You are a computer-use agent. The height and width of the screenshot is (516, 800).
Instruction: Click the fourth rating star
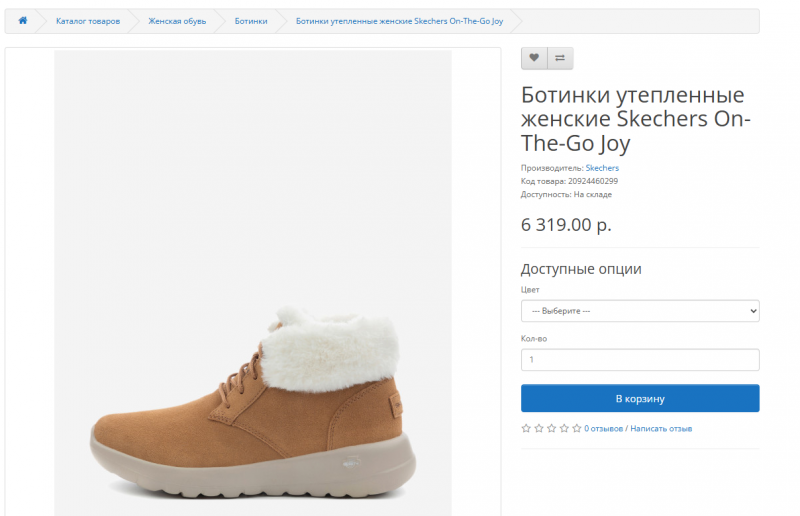[x=563, y=428]
